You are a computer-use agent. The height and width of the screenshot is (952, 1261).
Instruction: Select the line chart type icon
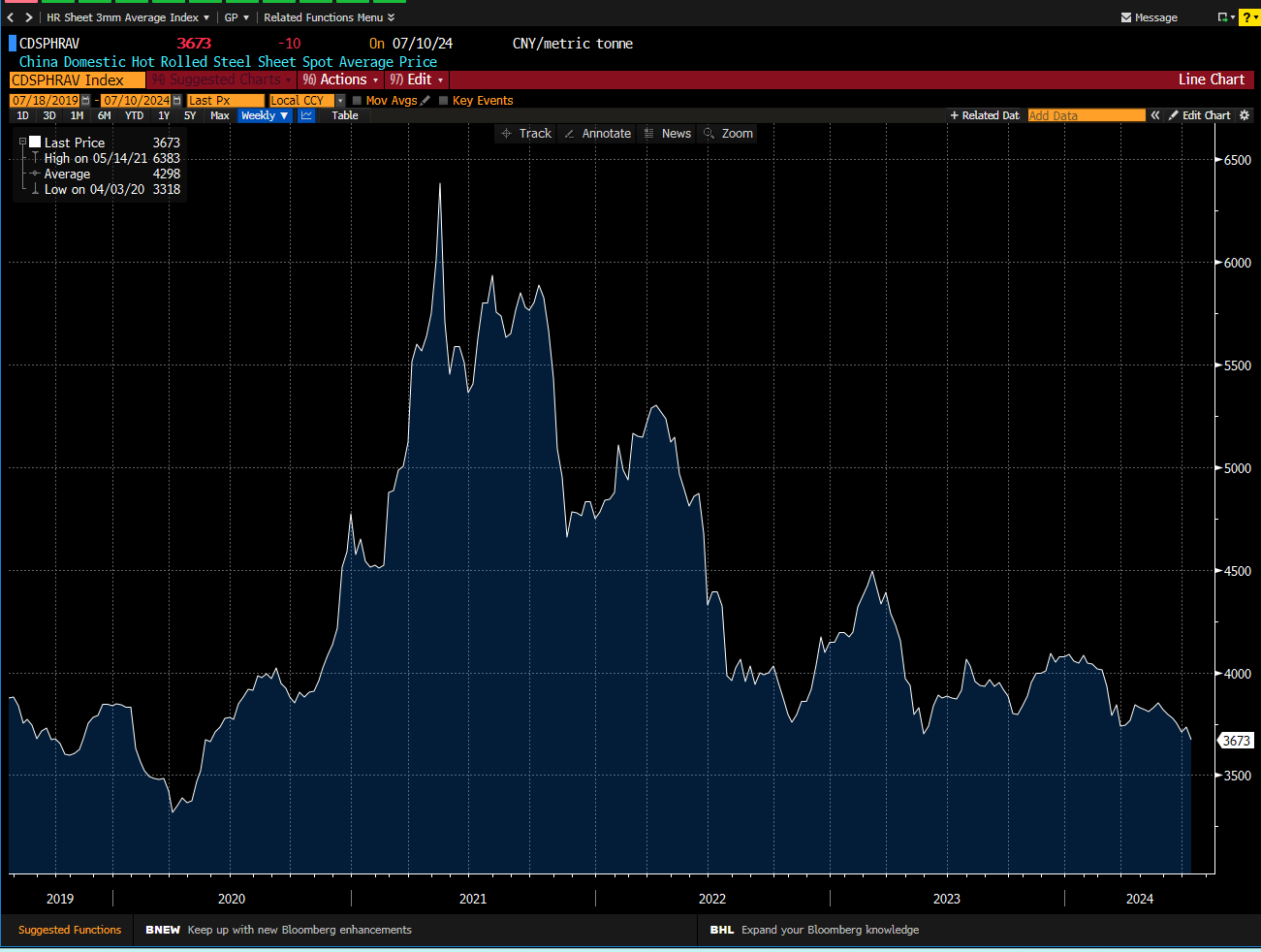tap(306, 115)
